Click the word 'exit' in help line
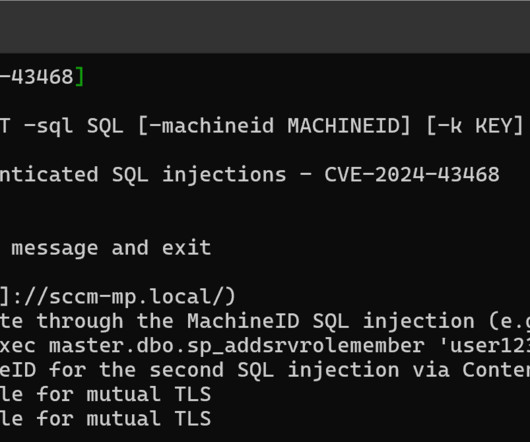Viewport: 530px width, 442px height. (187, 248)
